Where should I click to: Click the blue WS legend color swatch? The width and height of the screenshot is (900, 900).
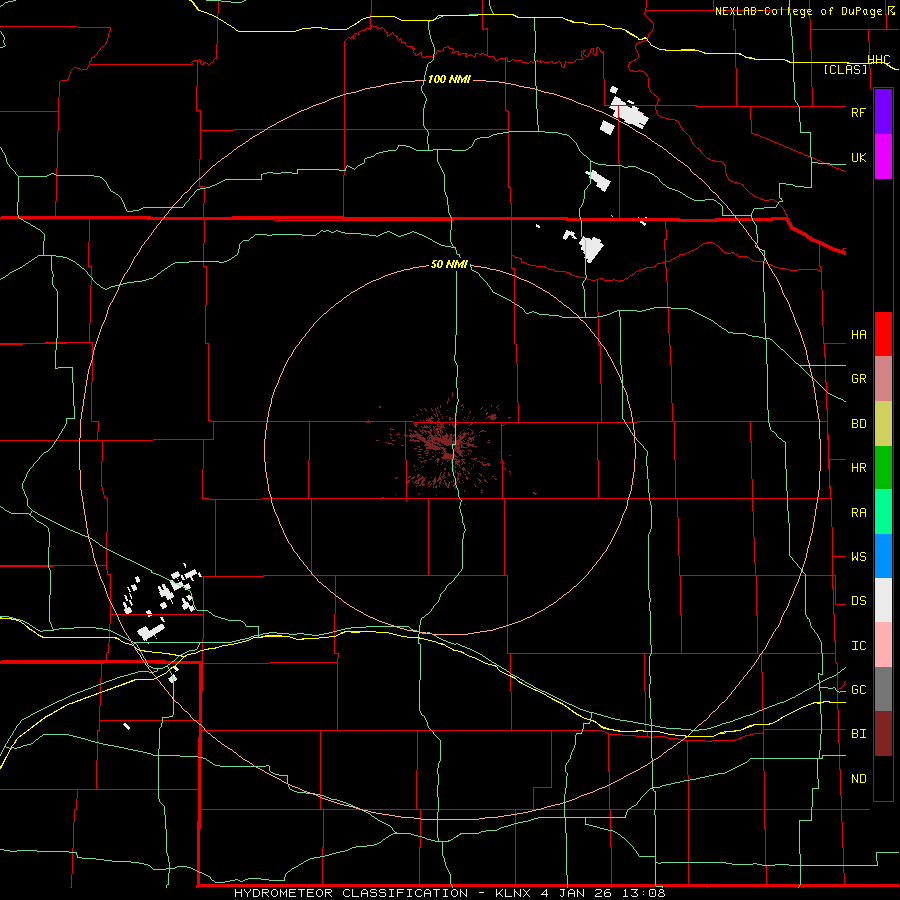tap(883, 556)
